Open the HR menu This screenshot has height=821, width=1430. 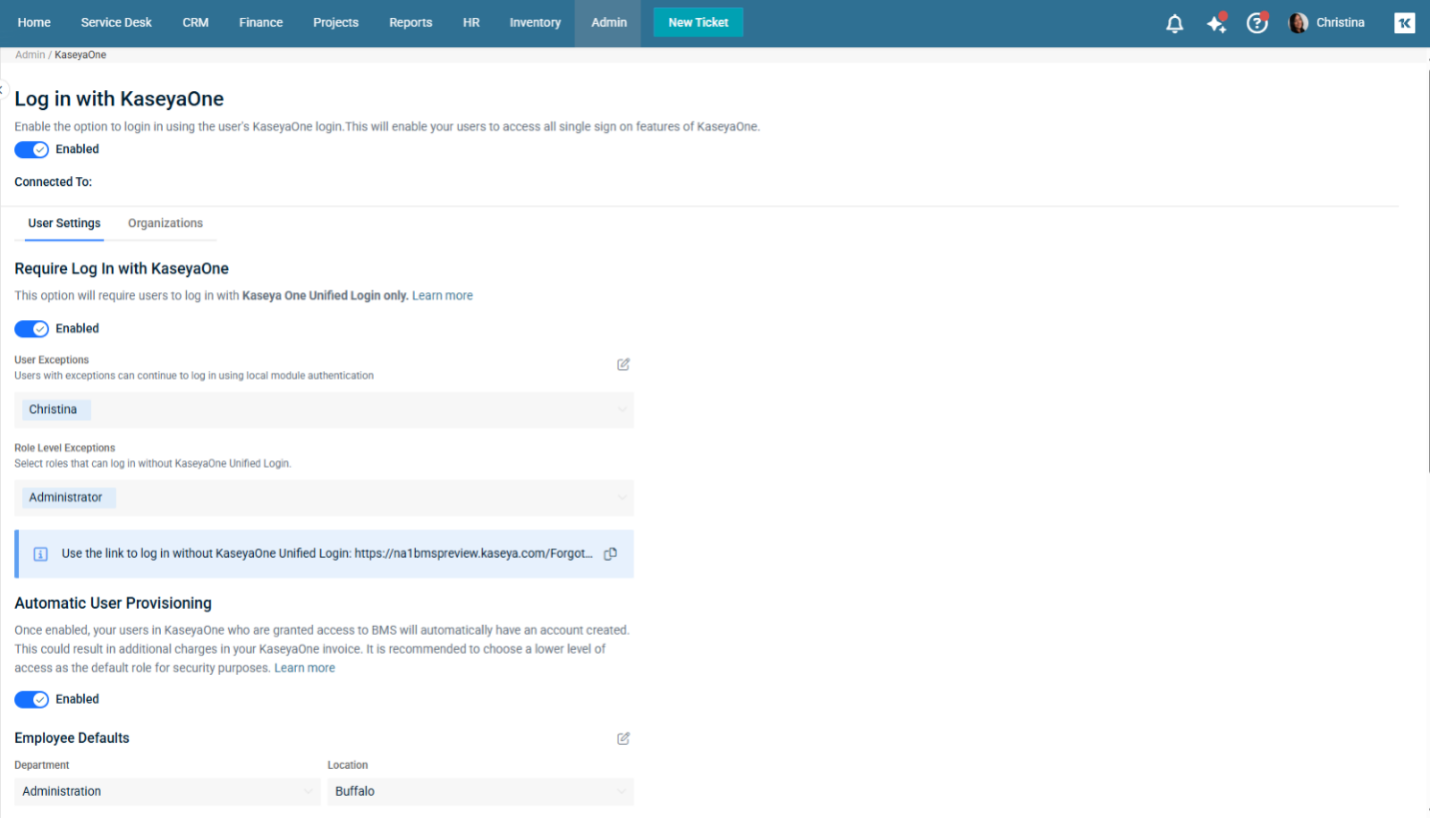pyautogui.click(x=471, y=23)
